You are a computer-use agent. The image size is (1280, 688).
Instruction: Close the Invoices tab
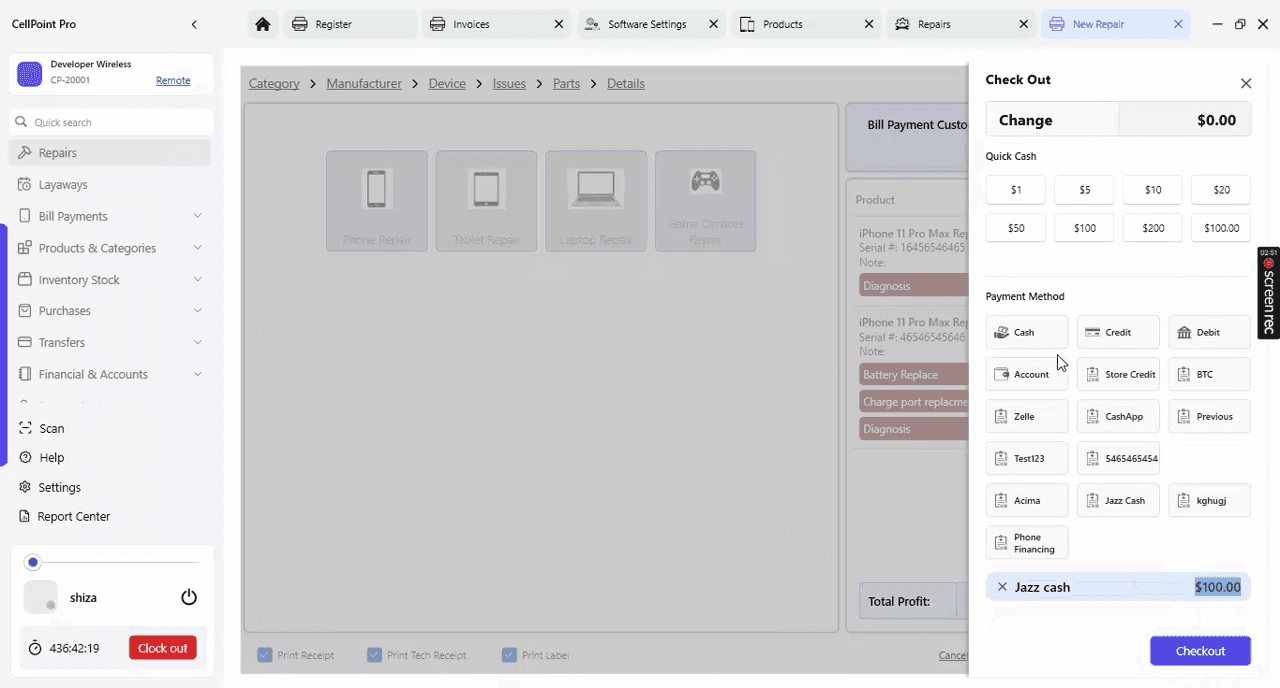557,24
